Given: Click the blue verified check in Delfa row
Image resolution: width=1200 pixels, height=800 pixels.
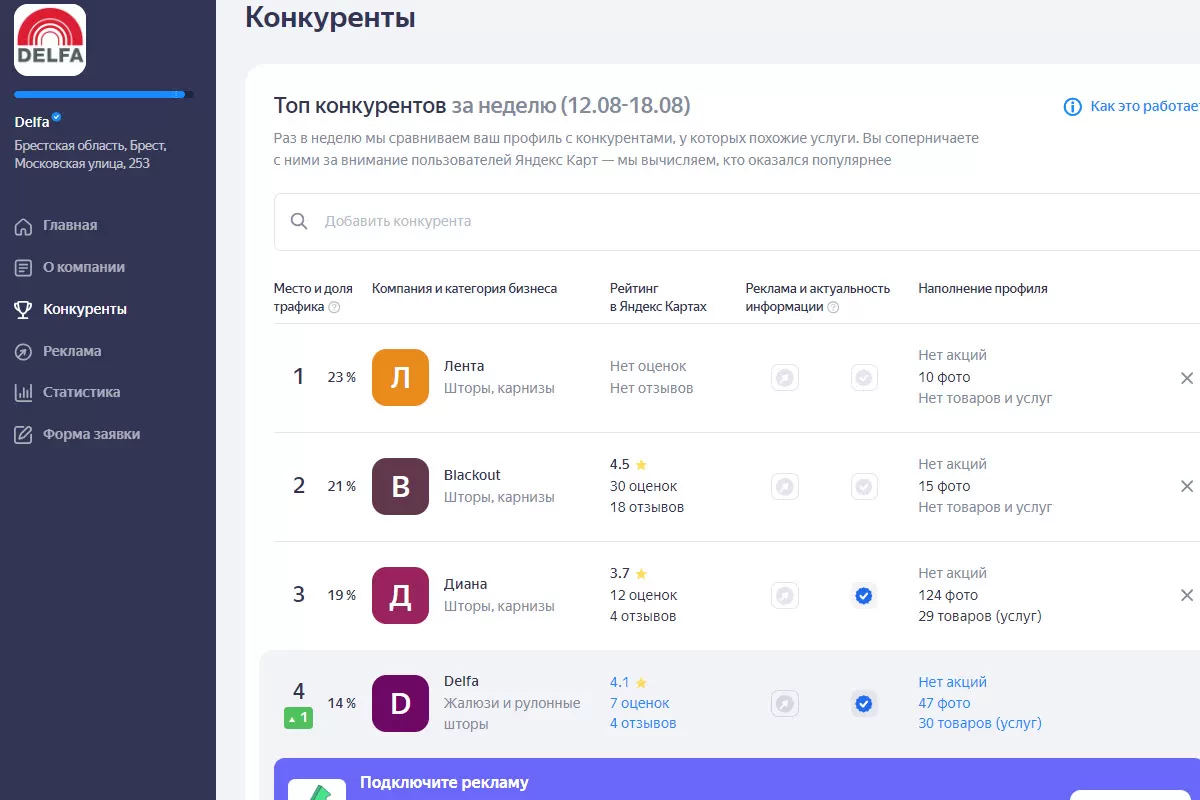Looking at the screenshot, I should click(864, 704).
